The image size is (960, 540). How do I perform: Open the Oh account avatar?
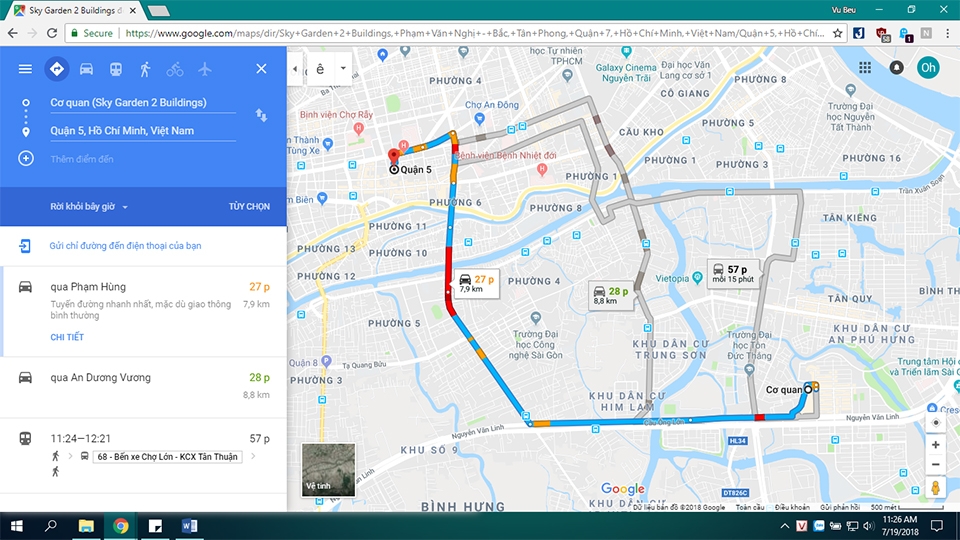point(928,67)
